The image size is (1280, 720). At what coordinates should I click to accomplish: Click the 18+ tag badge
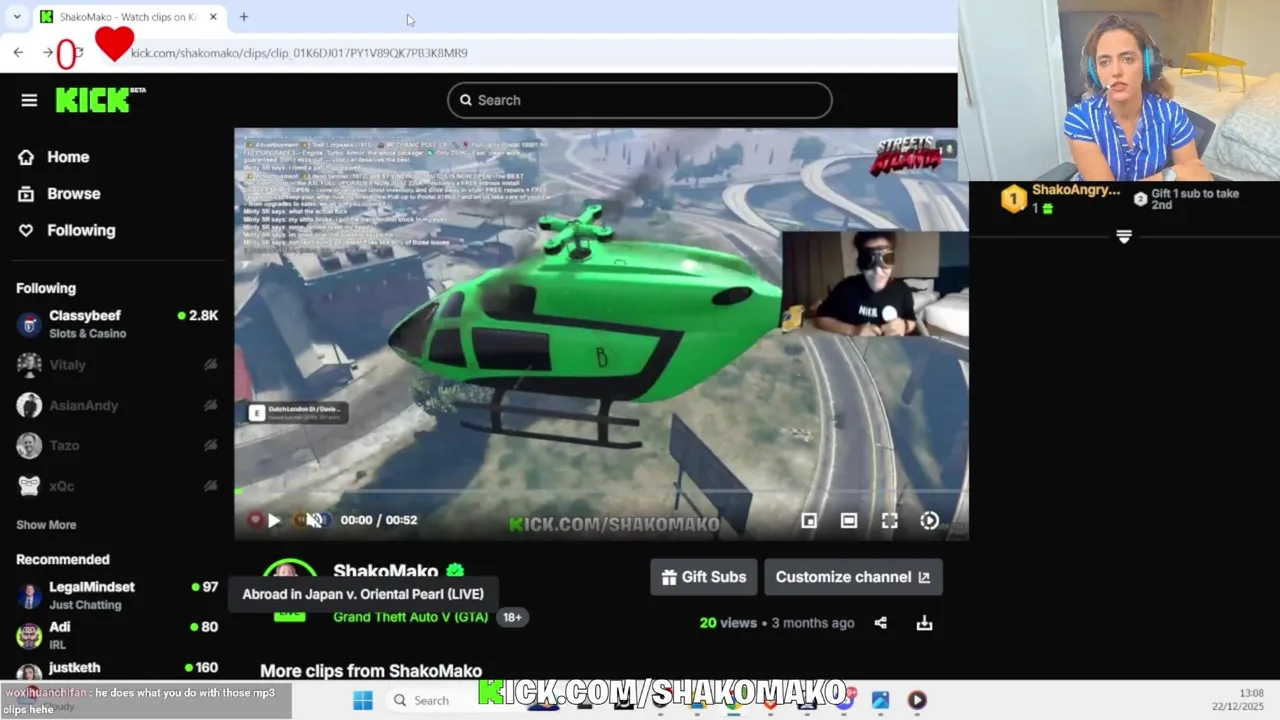coord(512,617)
